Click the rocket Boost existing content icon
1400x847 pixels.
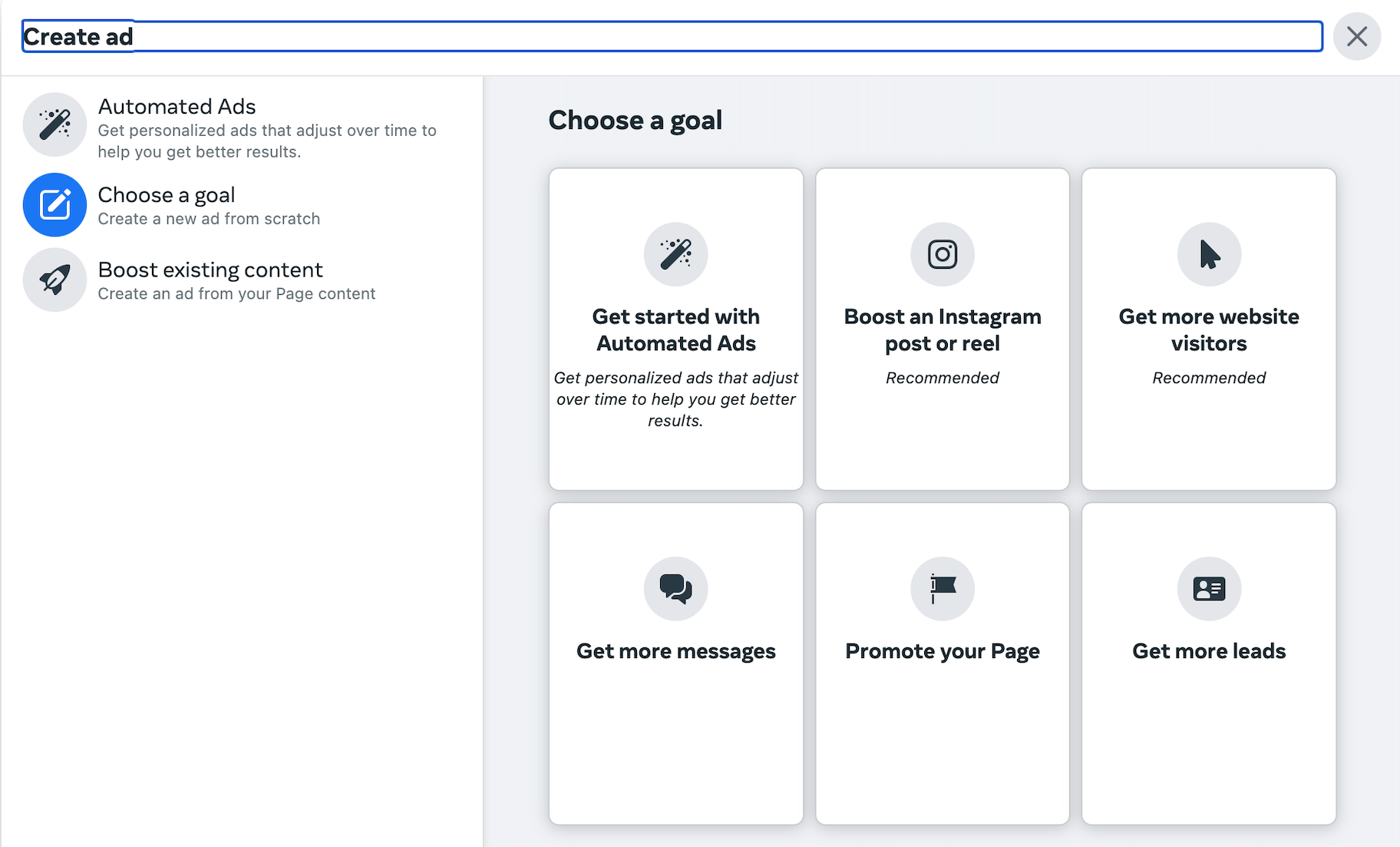pos(54,280)
